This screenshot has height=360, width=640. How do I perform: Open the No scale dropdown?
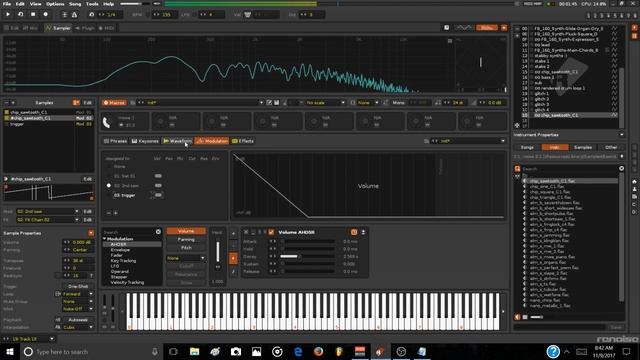tap(325, 102)
